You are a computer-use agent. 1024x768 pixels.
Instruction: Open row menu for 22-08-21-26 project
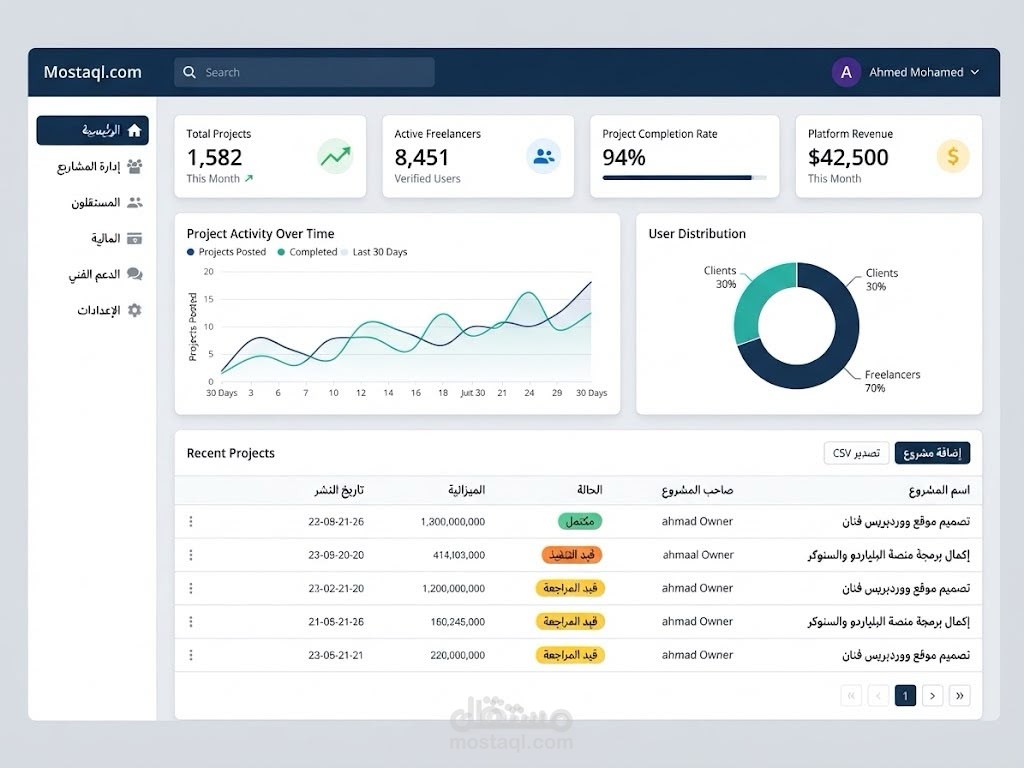click(191, 521)
